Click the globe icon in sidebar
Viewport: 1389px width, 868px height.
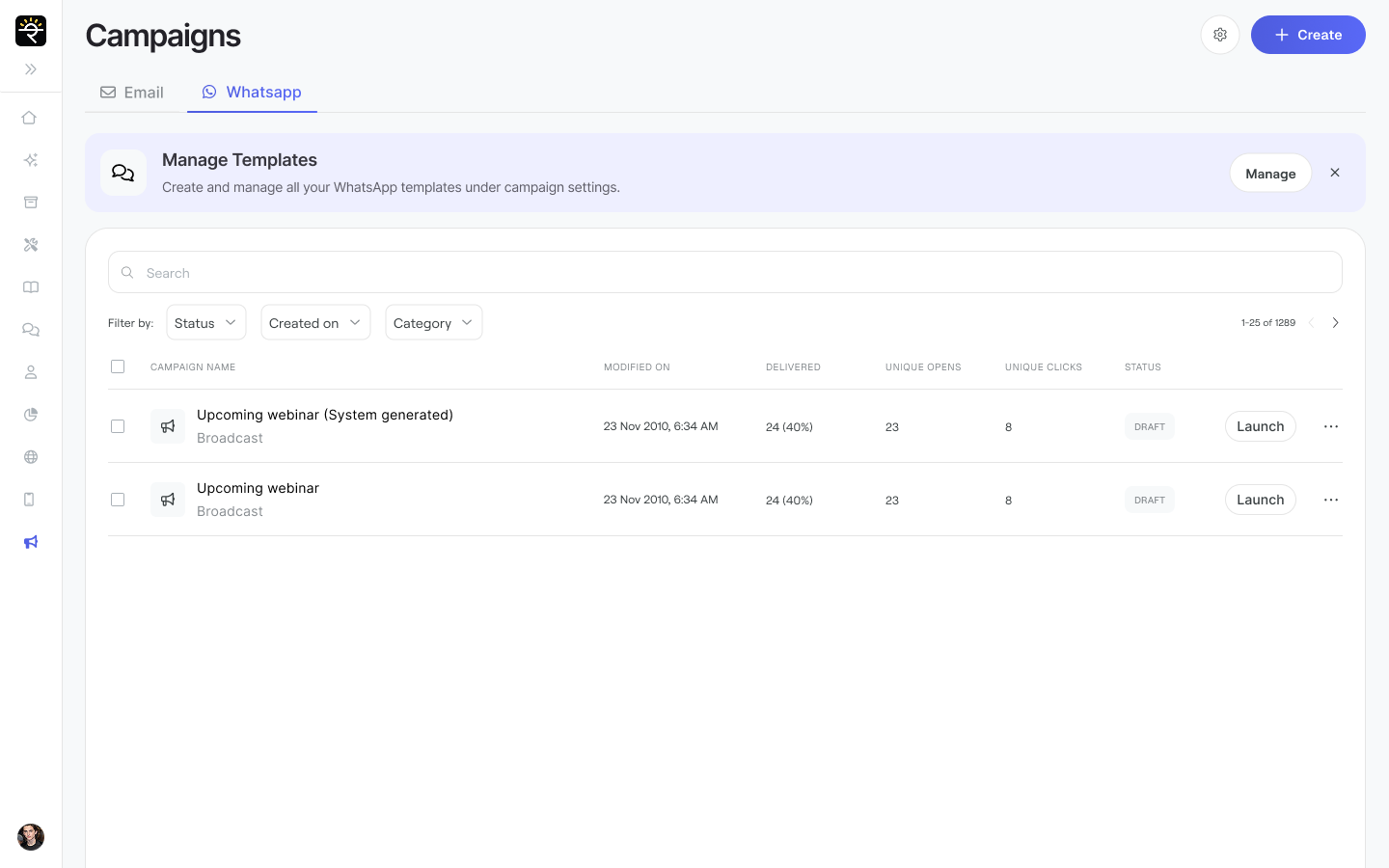pos(30,457)
